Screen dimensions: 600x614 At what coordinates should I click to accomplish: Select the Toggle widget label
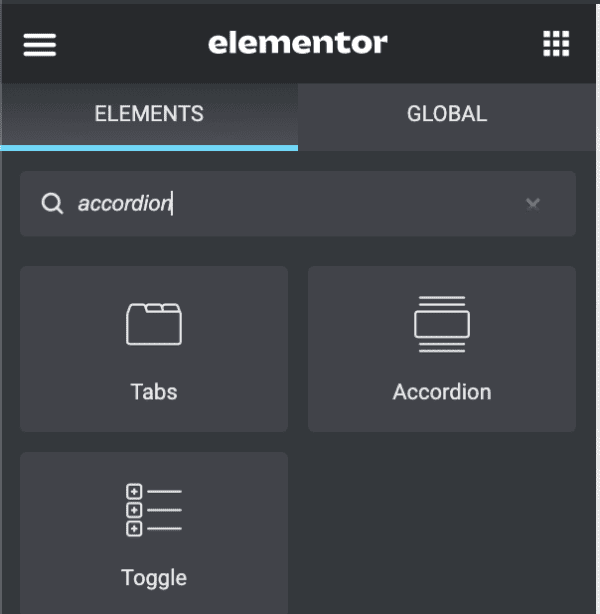[154, 577]
